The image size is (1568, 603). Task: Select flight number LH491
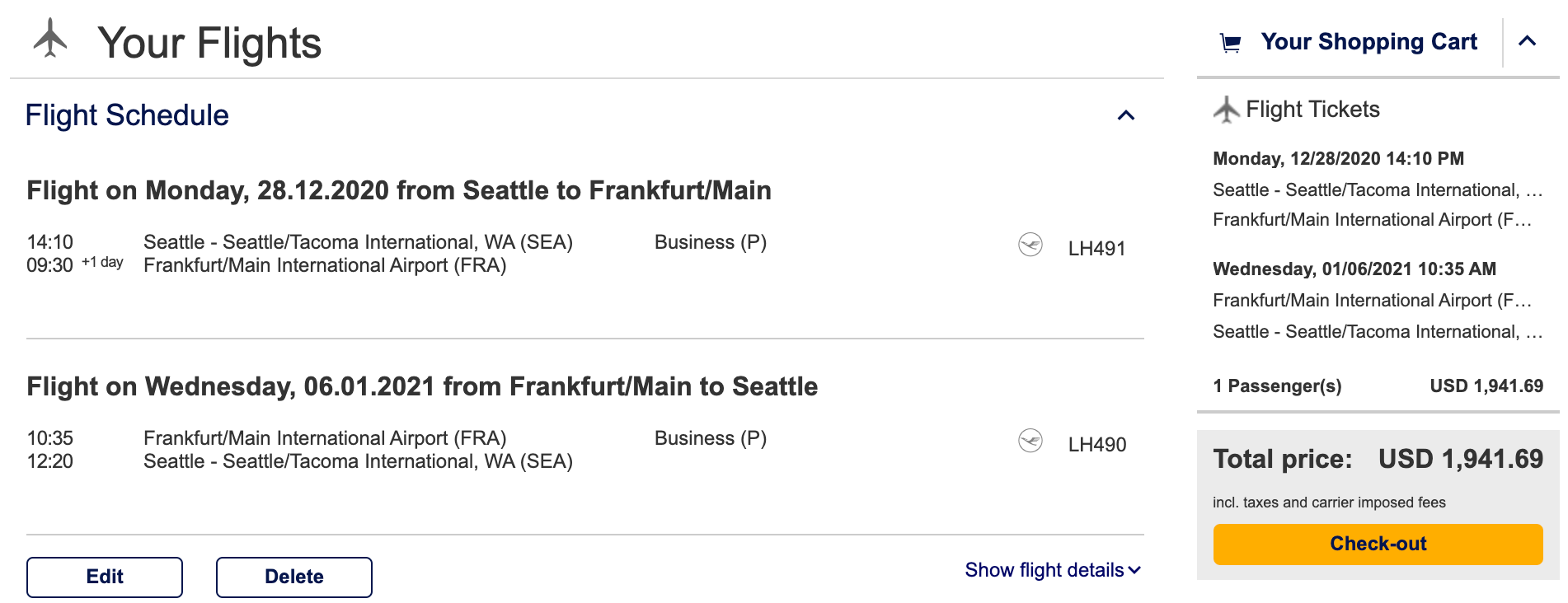point(1096,249)
